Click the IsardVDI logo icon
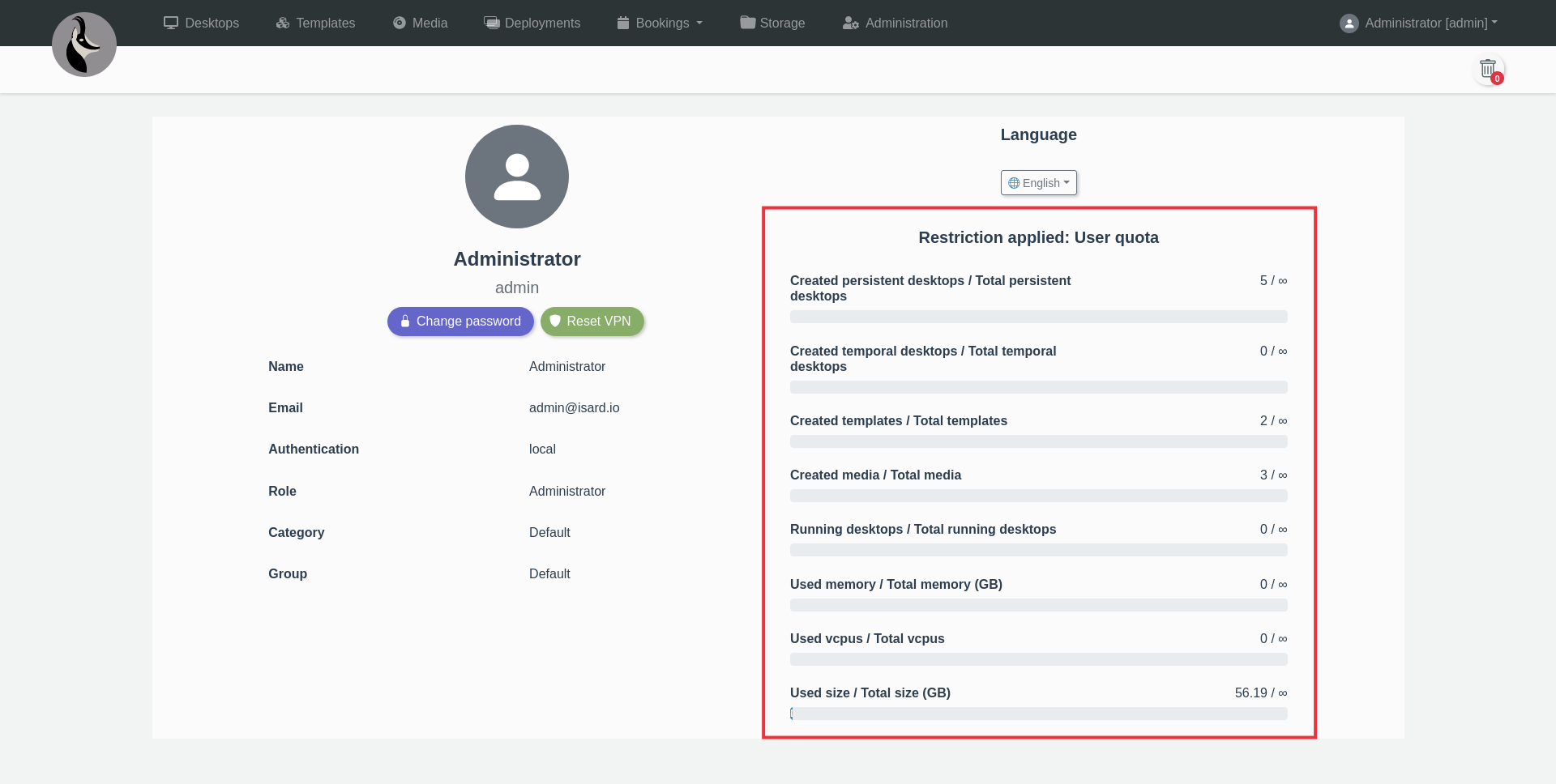The width and height of the screenshot is (1556, 784). pos(84,45)
